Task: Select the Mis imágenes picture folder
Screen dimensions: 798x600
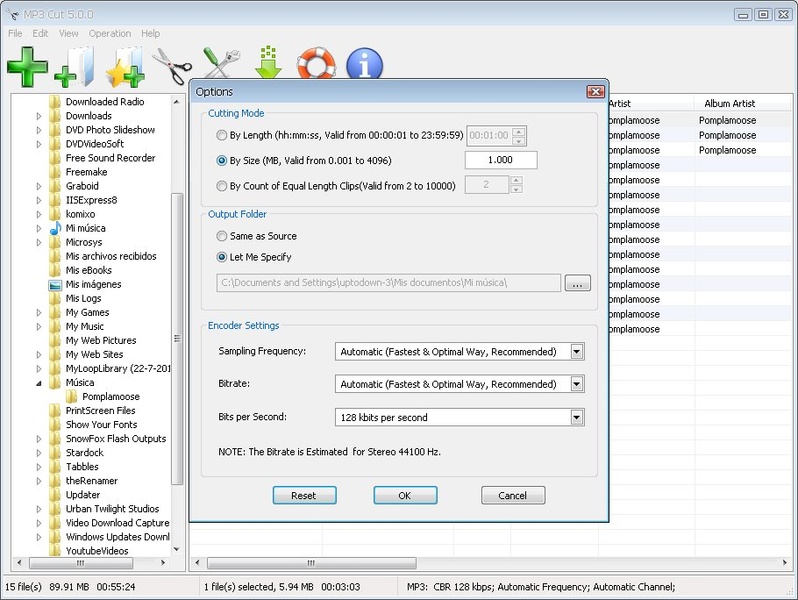Action: click(93, 284)
